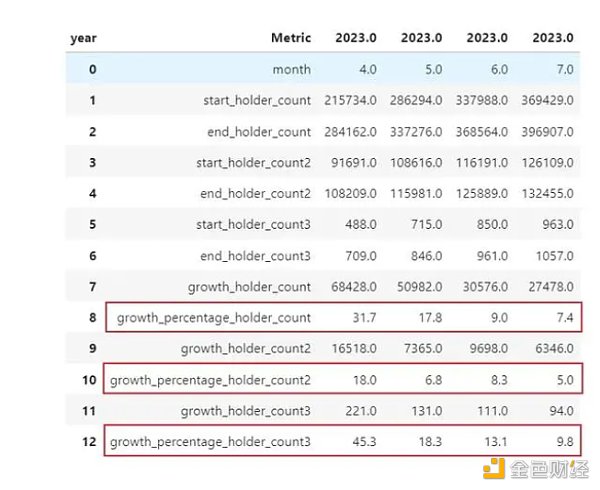Click the 'growth_percentage_holder_count2' label
This screenshot has height=490, width=600.
point(210,380)
